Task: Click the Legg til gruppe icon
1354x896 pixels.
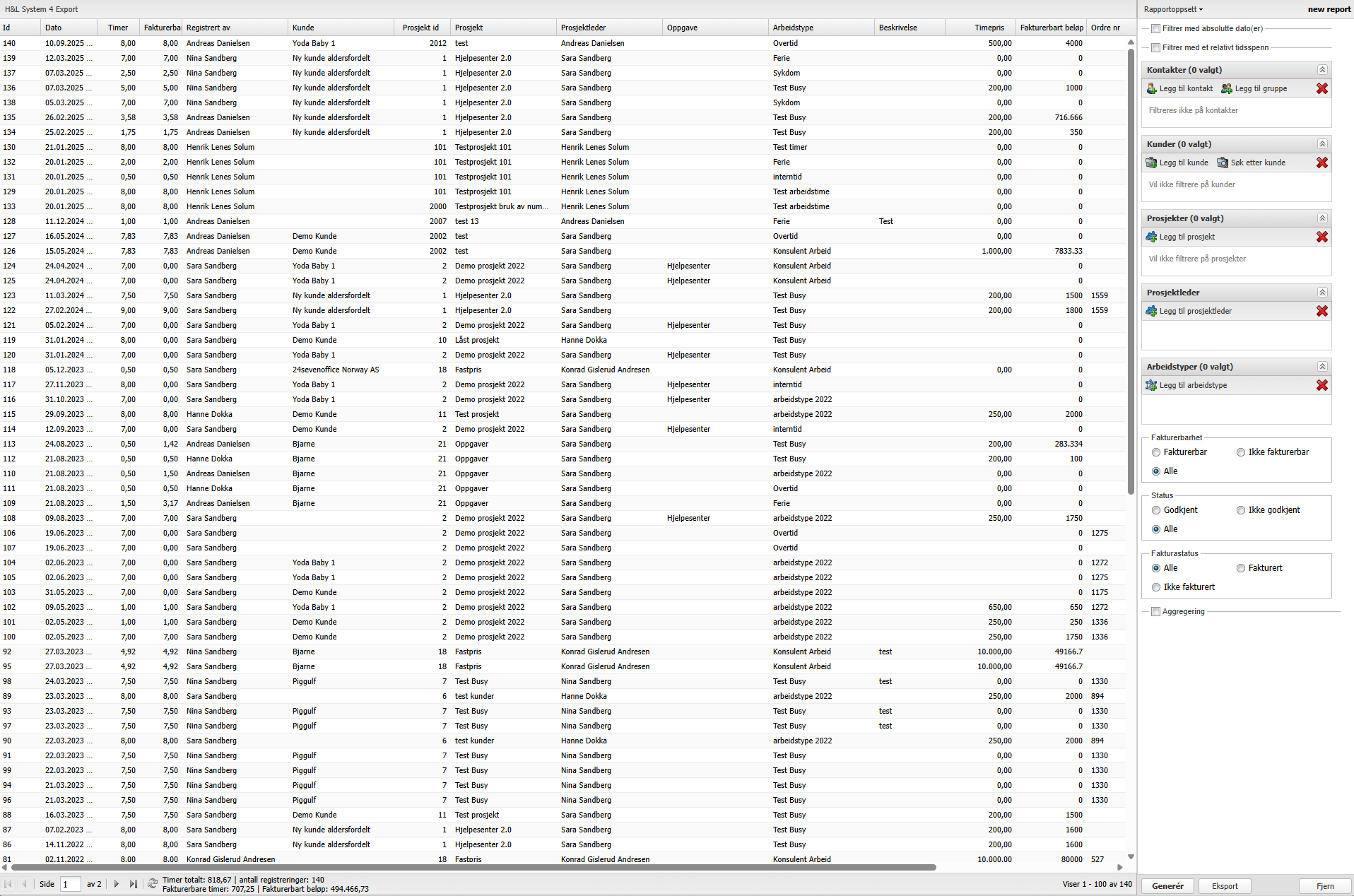Action: point(1227,88)
